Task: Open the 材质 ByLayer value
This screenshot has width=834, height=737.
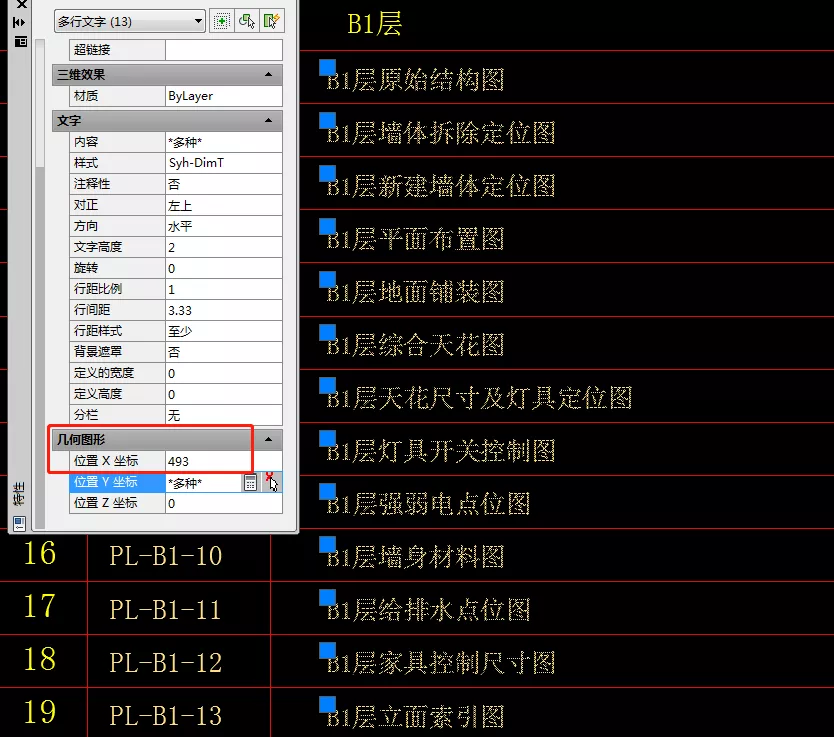Action: pos(224,96)
